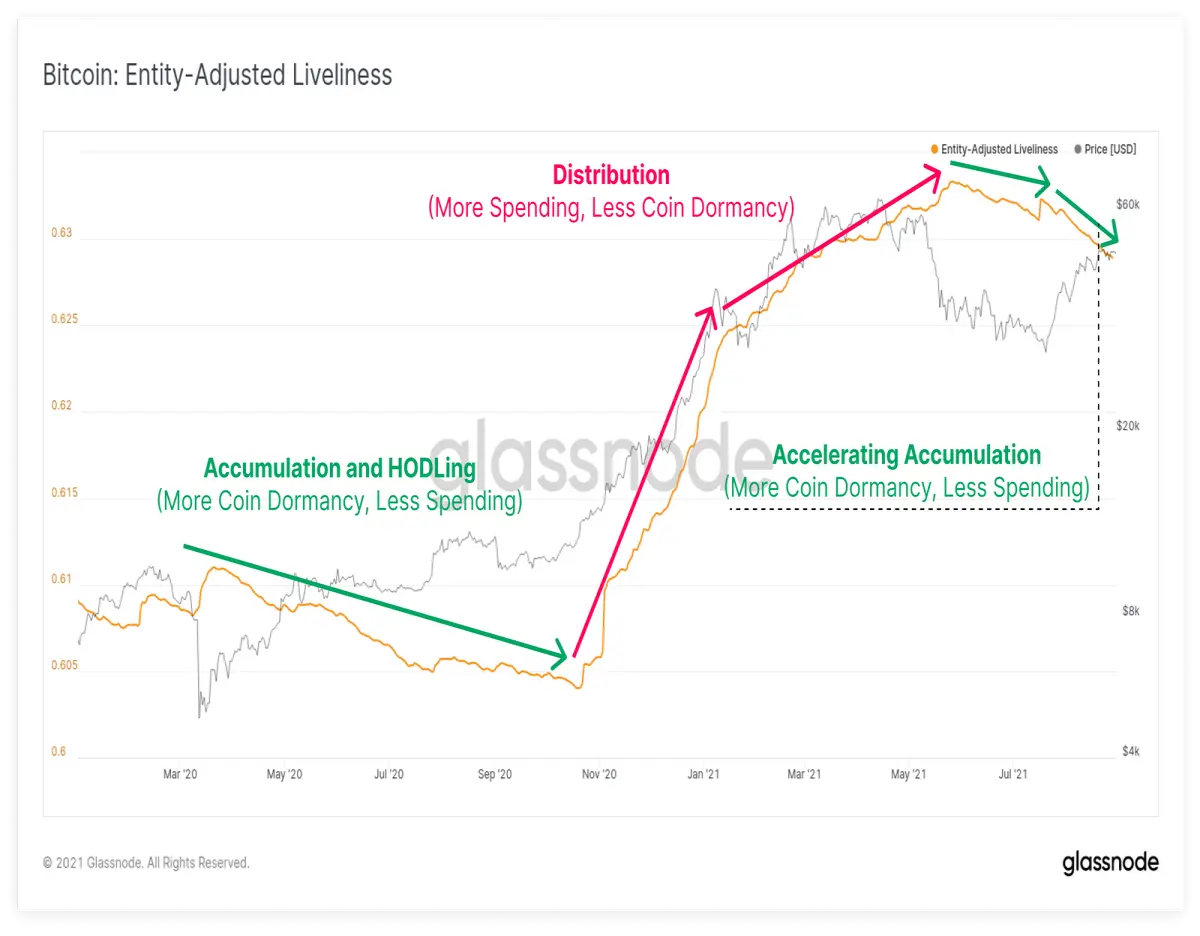Click the glassnode logo at bottom right
The image size is (1200, 936).
pos(1110,862)
